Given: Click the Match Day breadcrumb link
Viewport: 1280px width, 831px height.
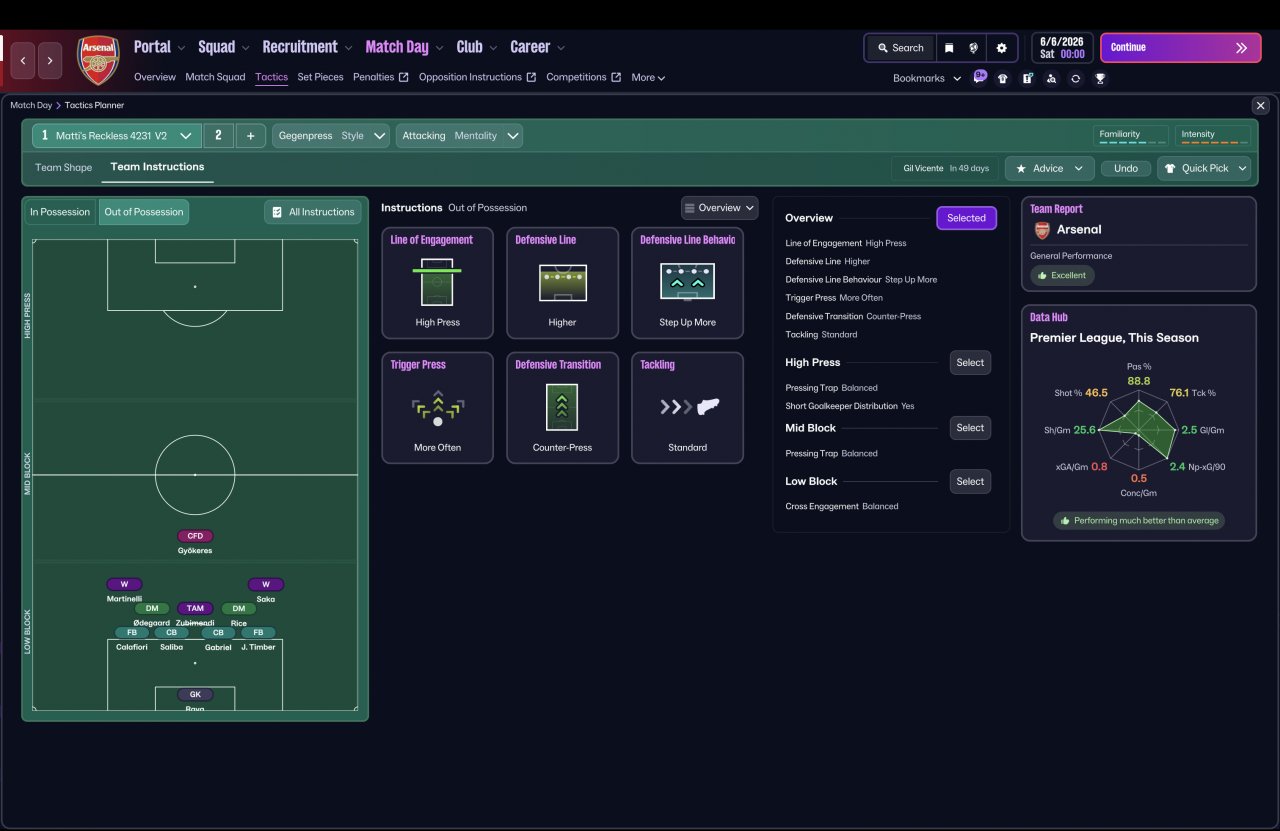Looking at the screenshot, I should coord(30,105).
